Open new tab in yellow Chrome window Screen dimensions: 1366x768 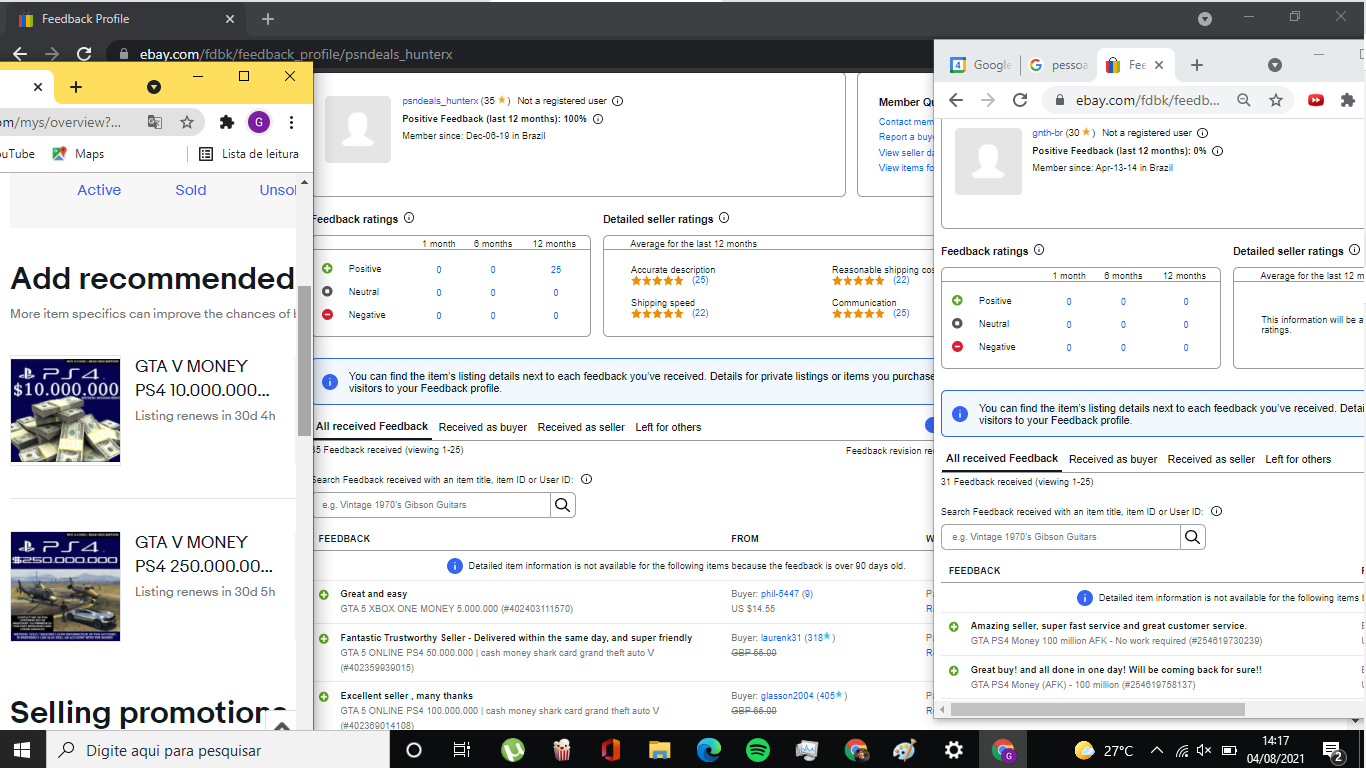pyautogui.click(x=76, y=87)
